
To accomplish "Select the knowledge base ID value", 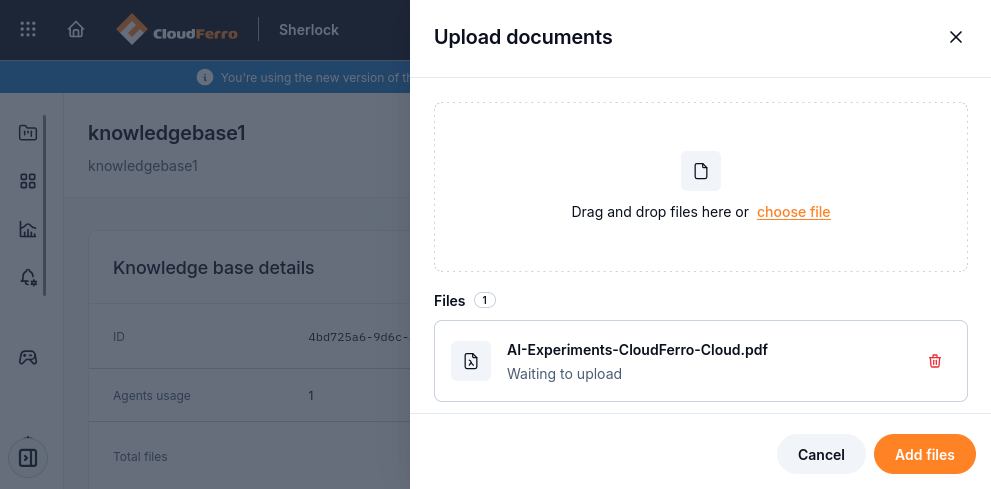I will click(358, 337).
